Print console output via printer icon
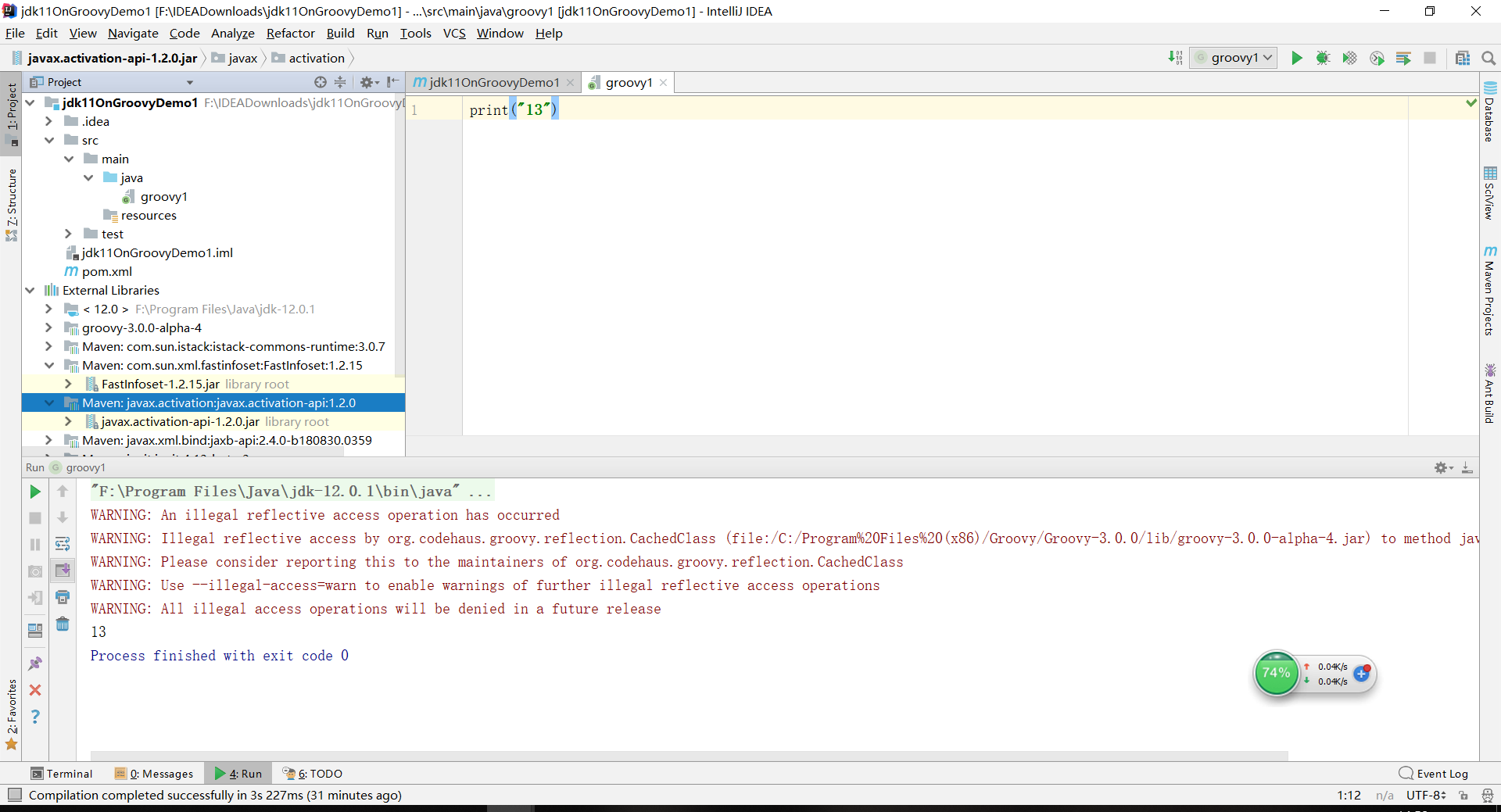1501x812 pixels. point(63,597)
